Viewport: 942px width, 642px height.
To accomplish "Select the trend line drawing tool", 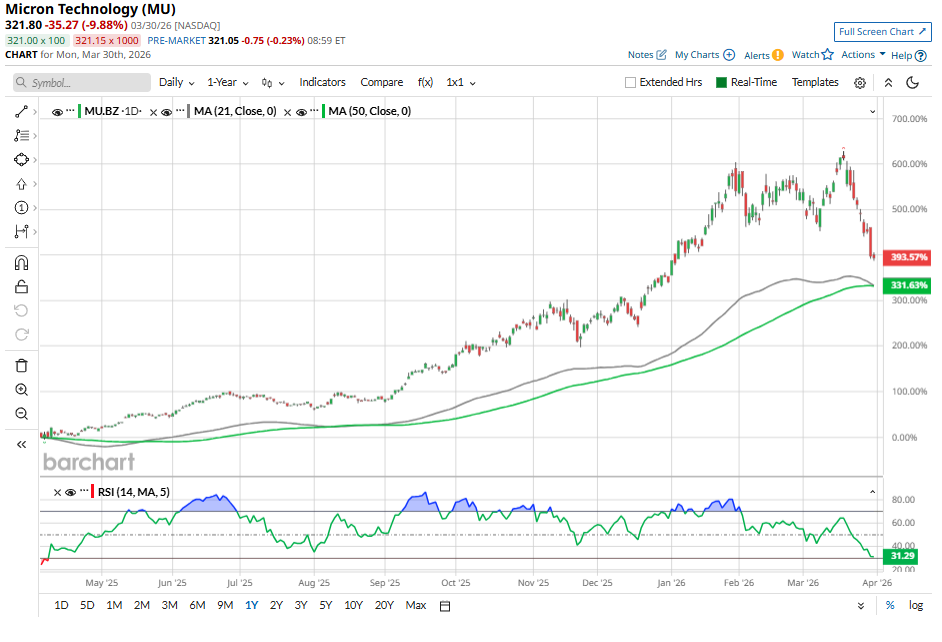I will click(21, 111).
